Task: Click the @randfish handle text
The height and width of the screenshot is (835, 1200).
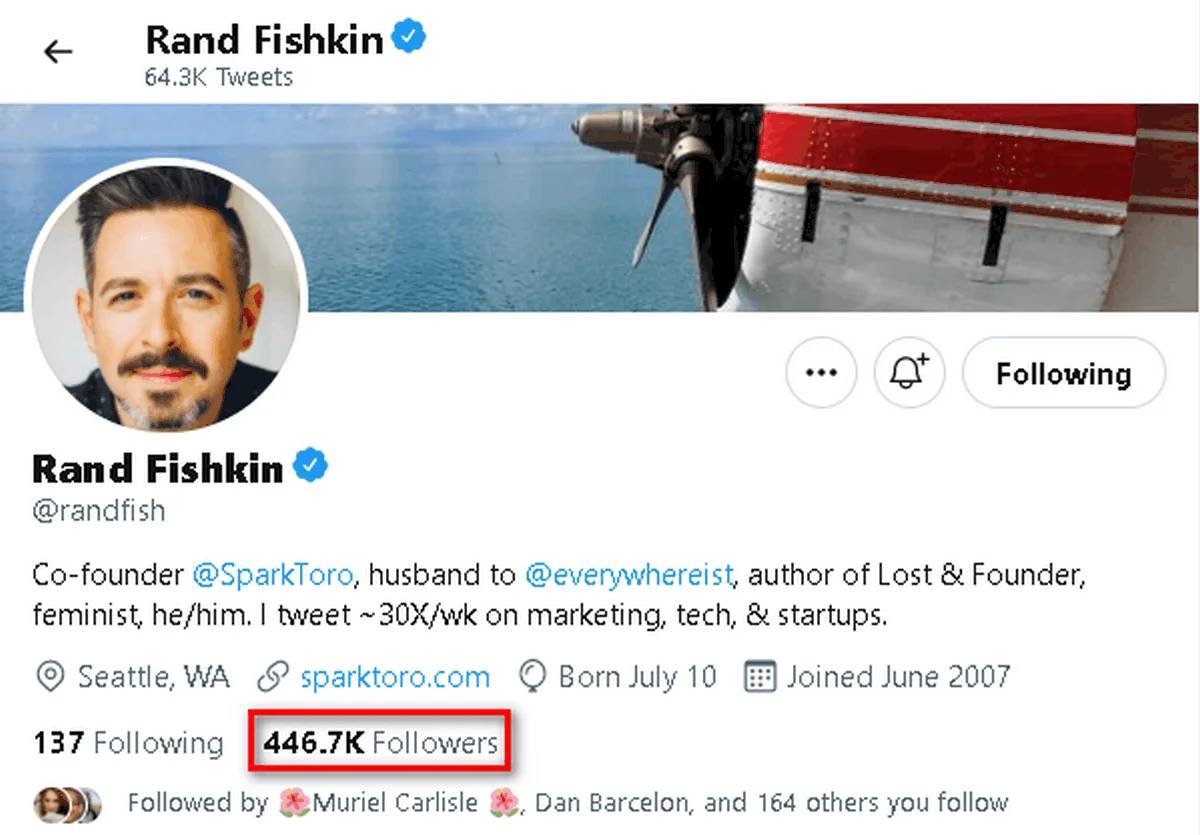Action: [x=99, y=512]
